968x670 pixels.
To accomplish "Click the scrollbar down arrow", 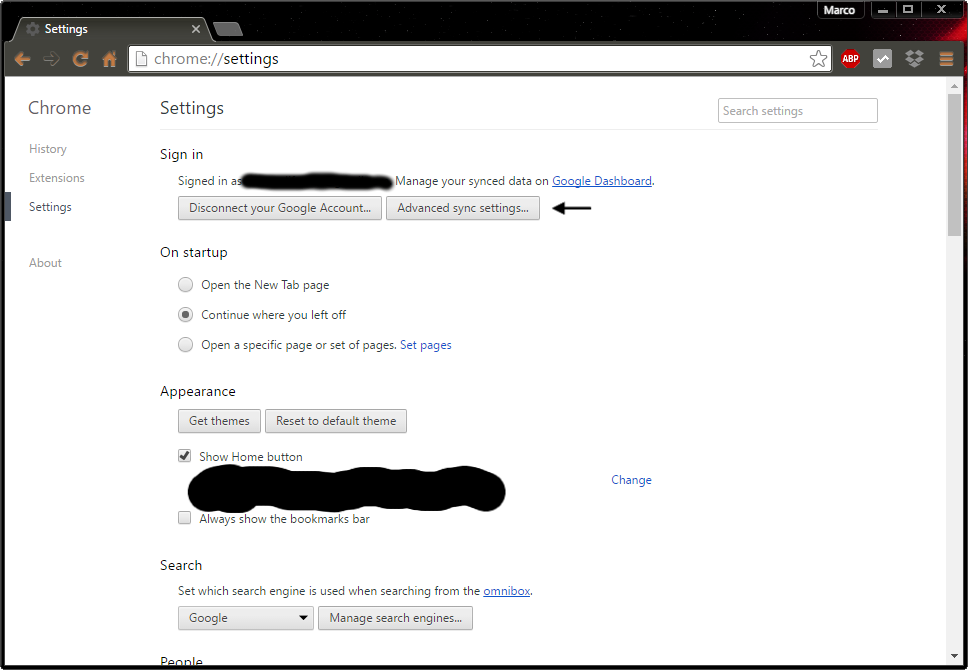I will [955, 656].
